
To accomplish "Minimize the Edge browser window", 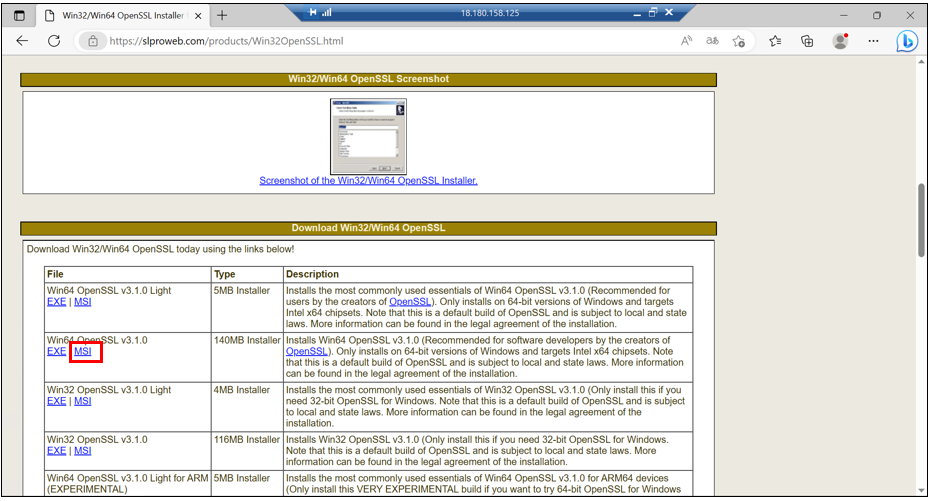I will [x=844, y=15].
